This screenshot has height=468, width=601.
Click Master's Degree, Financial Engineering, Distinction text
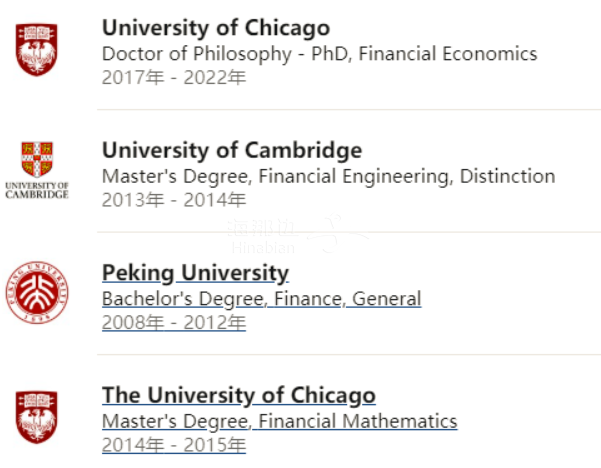coord(328,176)
